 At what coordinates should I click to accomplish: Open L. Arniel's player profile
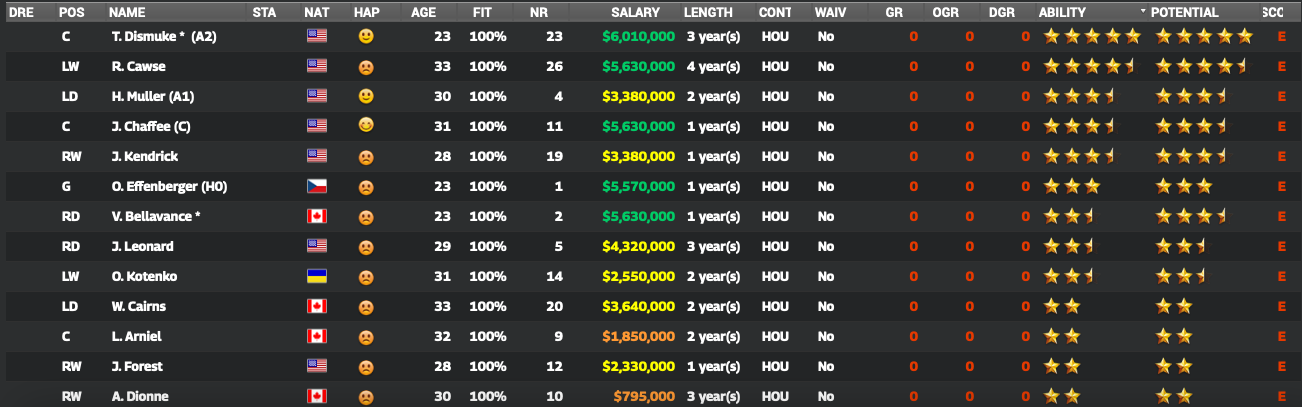[x=136, y=336]
